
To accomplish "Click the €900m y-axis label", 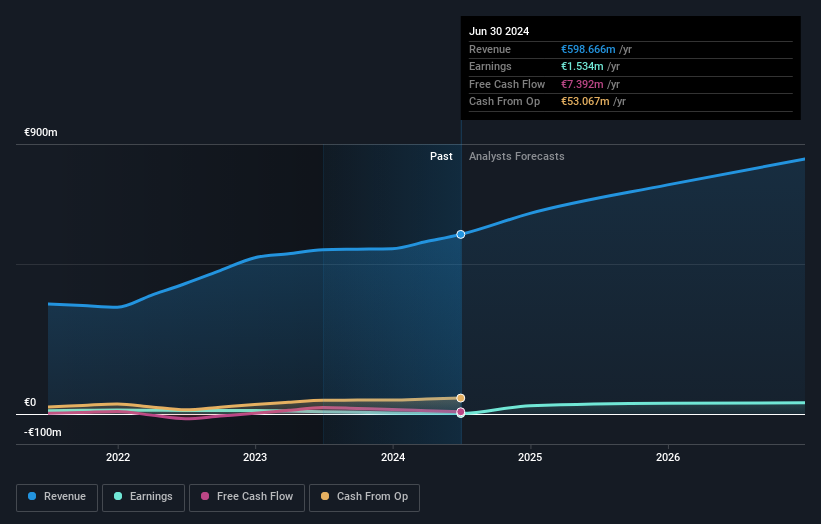I will (x=41, y=132).
